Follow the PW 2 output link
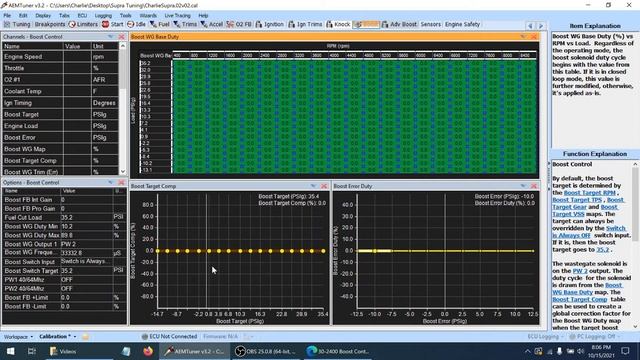 coord(580,271)
